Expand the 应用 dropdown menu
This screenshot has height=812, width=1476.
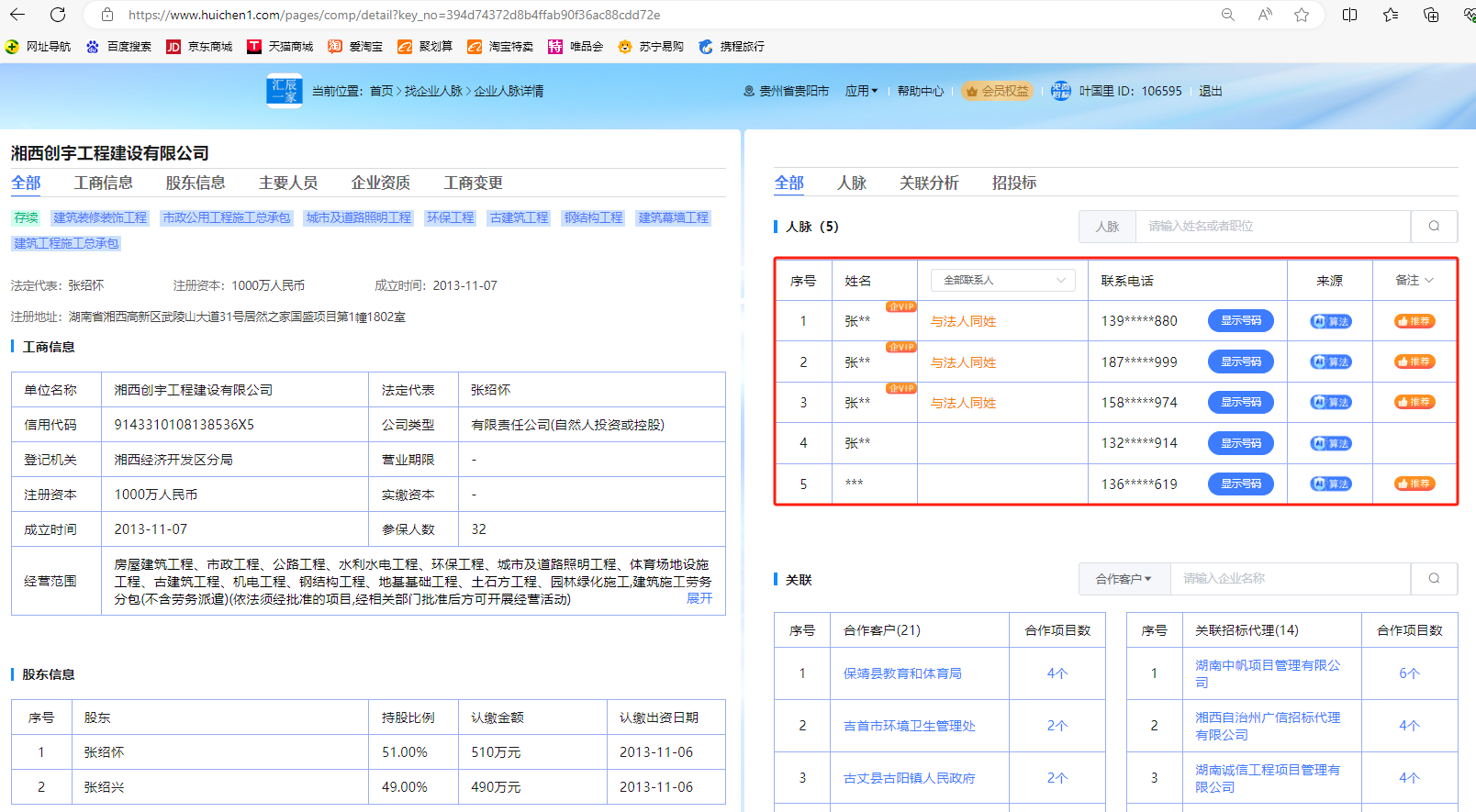point(862,91)
